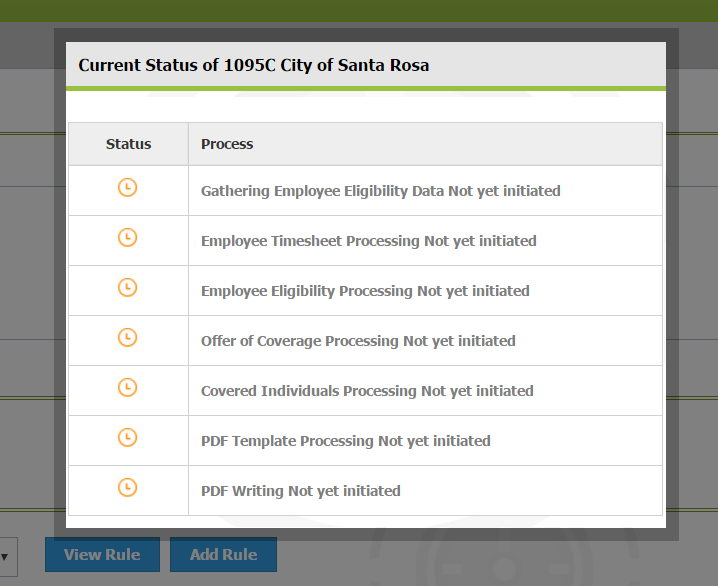Click clock icon for Covered Individuals Processing
Viewport: 718px width, 586px height.
(127, 387)
